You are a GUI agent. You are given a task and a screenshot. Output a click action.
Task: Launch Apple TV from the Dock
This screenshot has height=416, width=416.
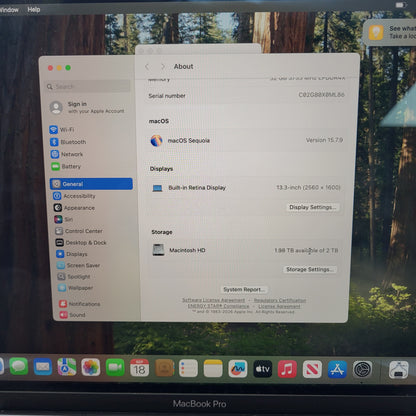[263, 369]
